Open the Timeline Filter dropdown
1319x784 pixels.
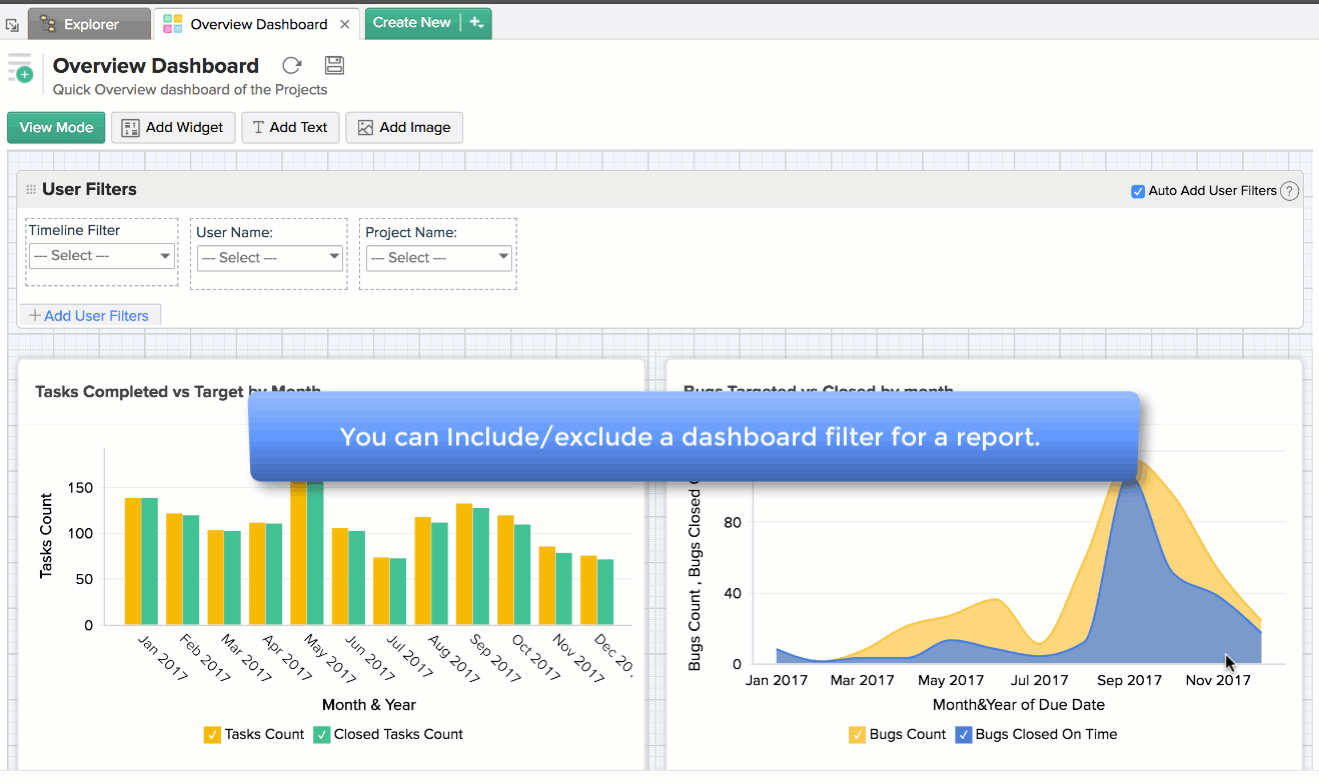click(x=101, y=256)
